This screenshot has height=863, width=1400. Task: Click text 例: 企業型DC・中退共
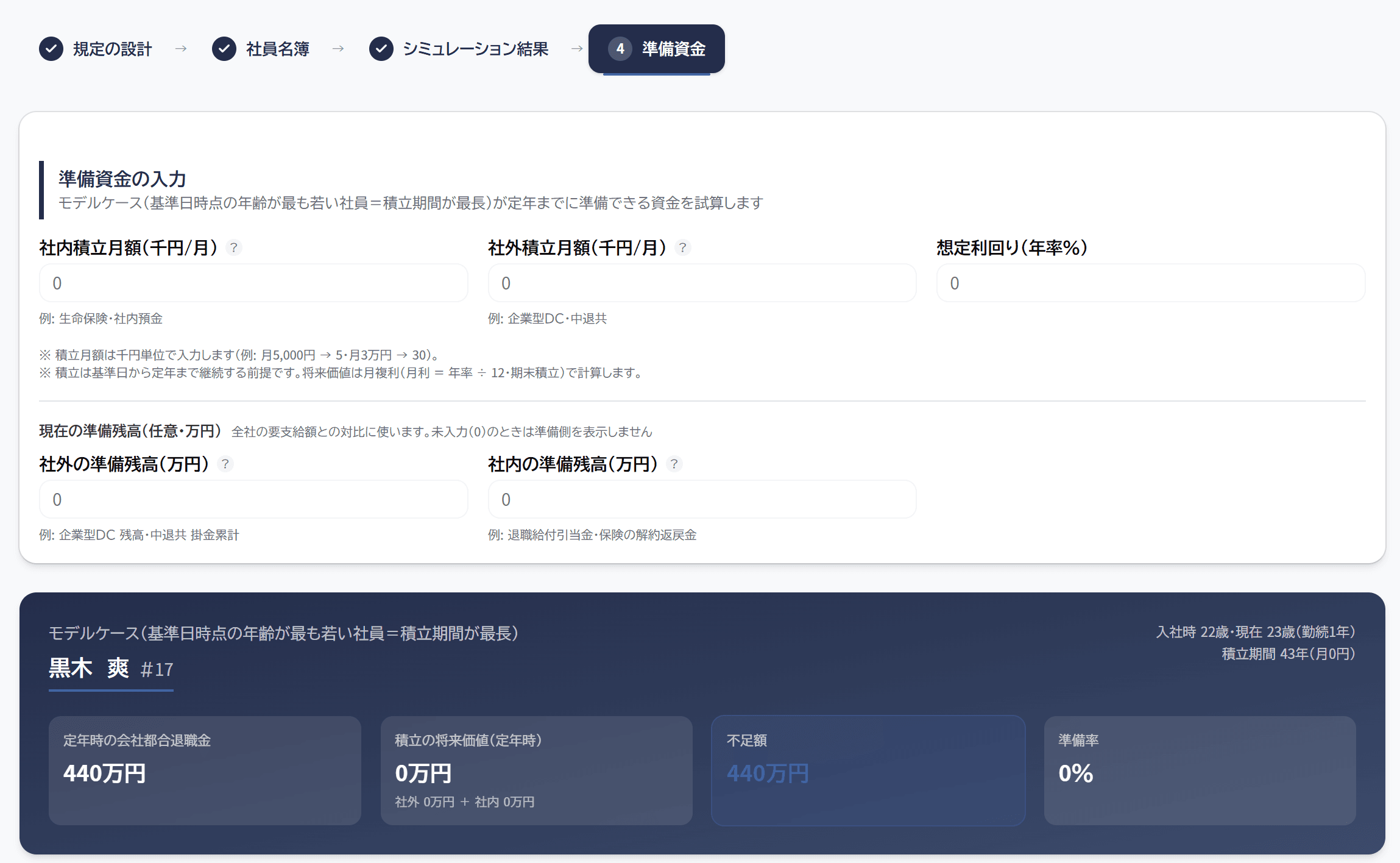click(x=547, y=318)
